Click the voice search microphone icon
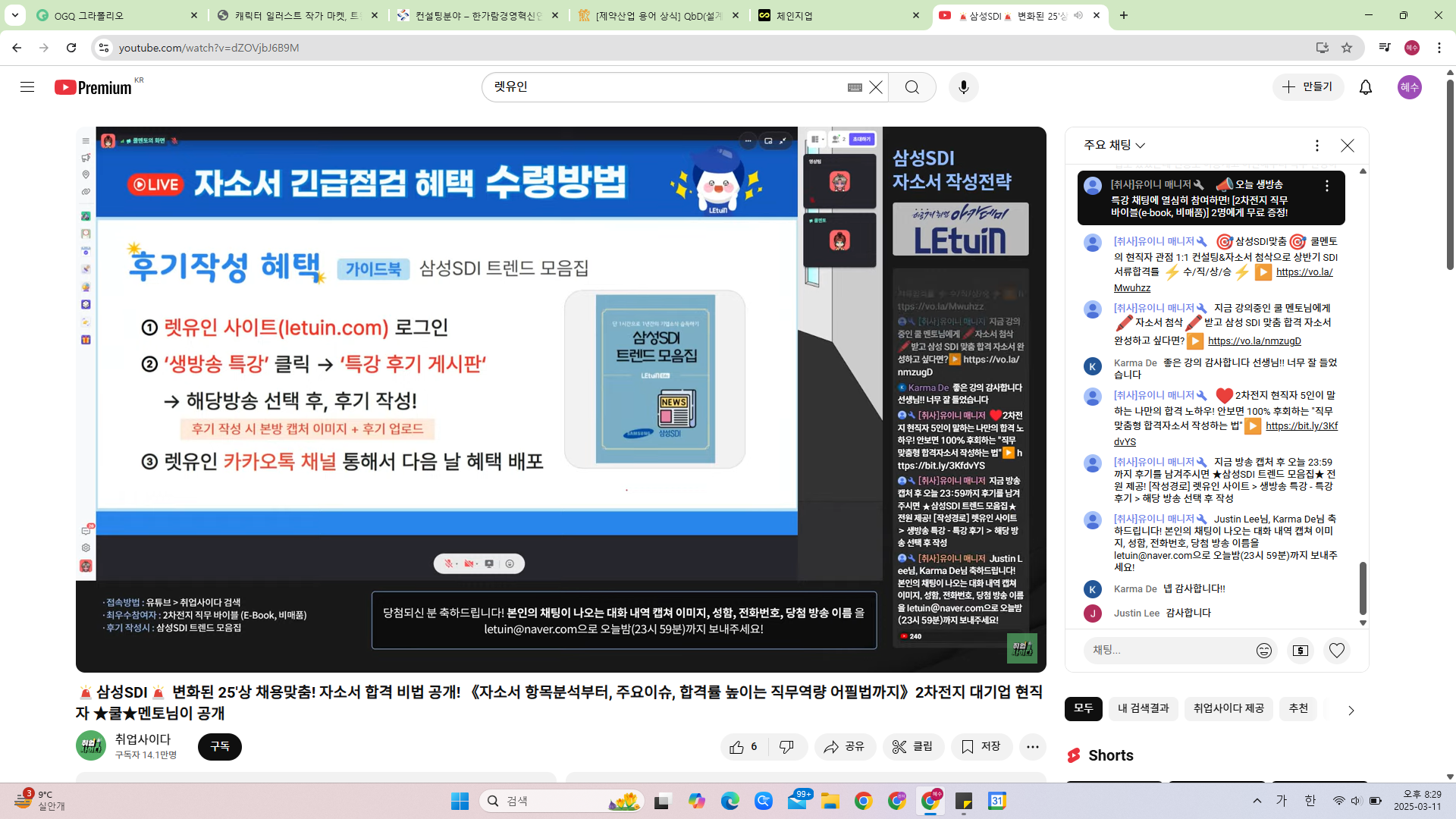This screenshot has width=1456, height=819. 963,87
